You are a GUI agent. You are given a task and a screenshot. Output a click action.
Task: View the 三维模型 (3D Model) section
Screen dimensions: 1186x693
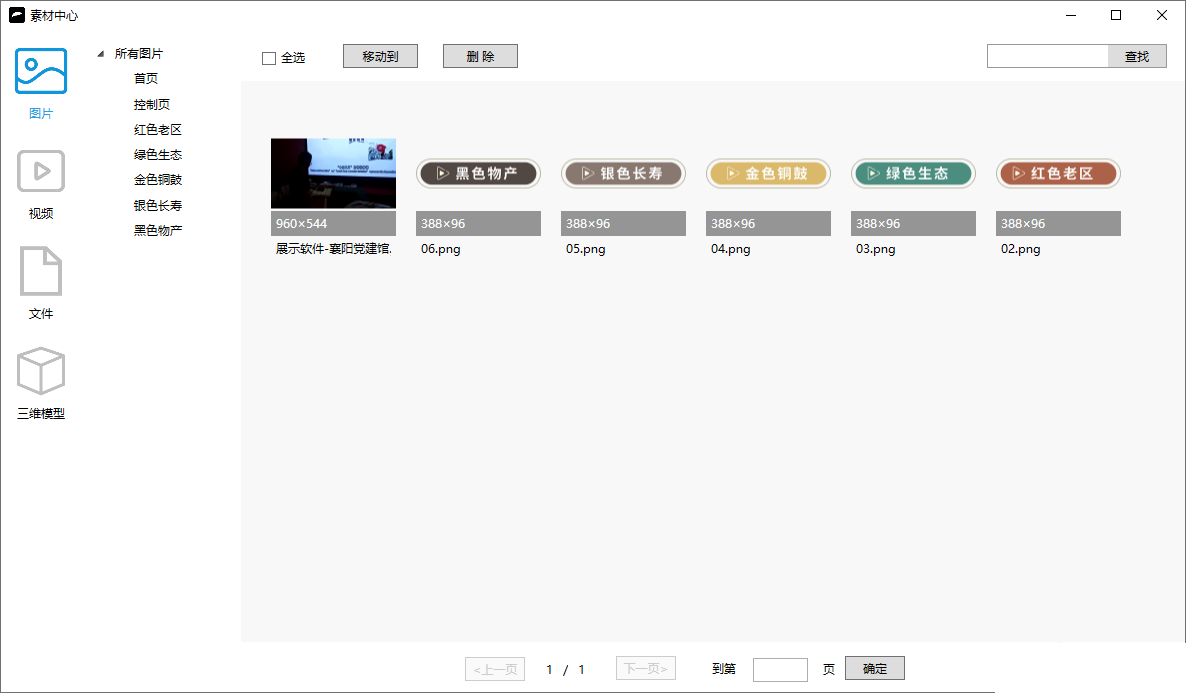[41, 371]
